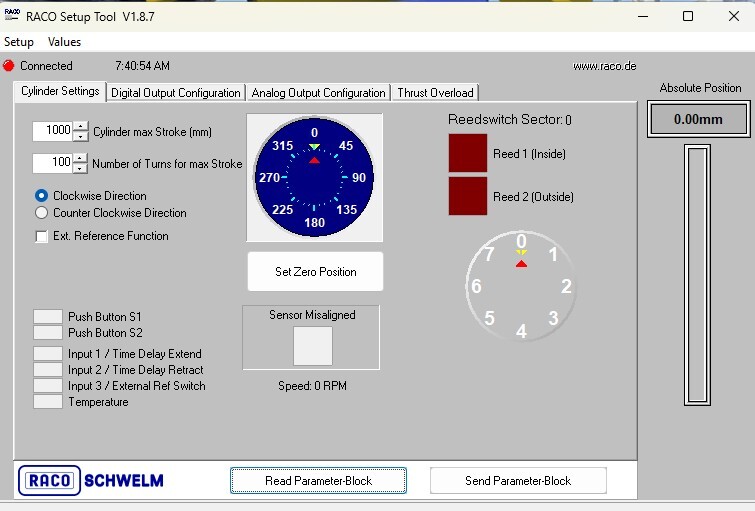
Task: Increase Cylinder max Stroke value
Action: click(x=80, y=127)
